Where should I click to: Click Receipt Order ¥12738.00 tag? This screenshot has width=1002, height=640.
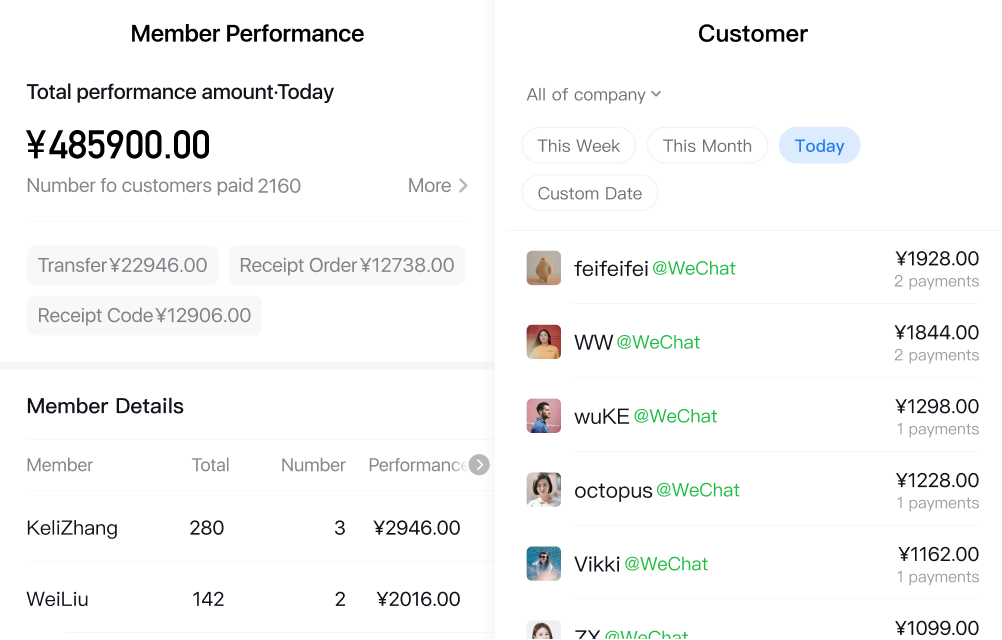click(x=347, y=266)
